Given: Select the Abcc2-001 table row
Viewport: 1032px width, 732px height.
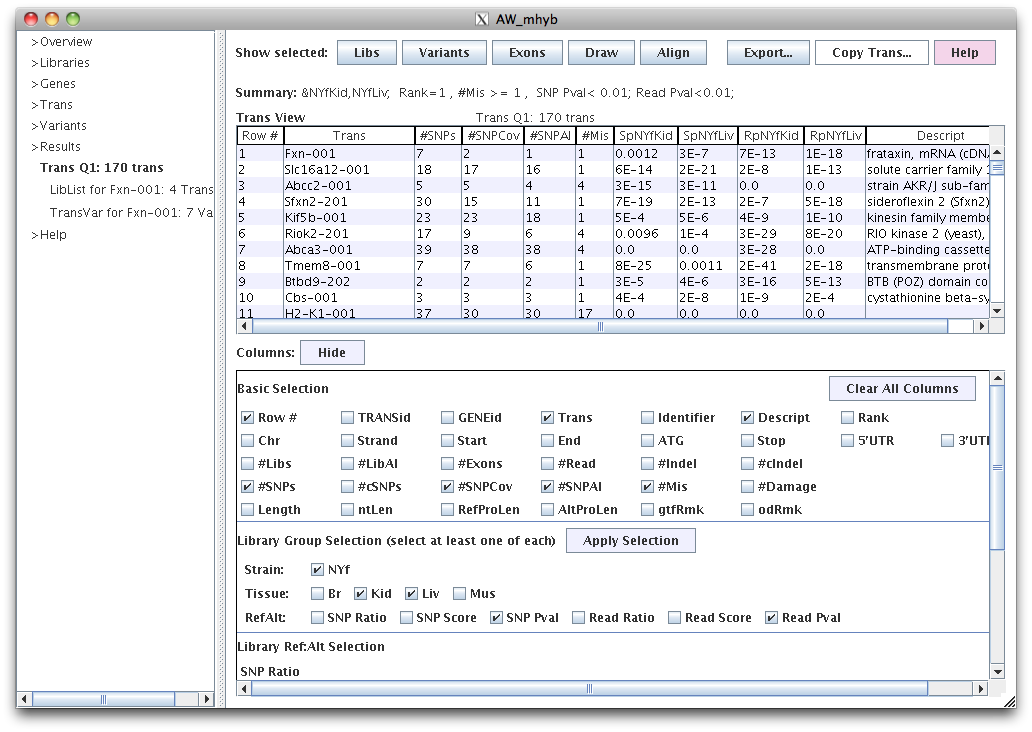Looking at the screenshot, I should click(x=318, y=185).
